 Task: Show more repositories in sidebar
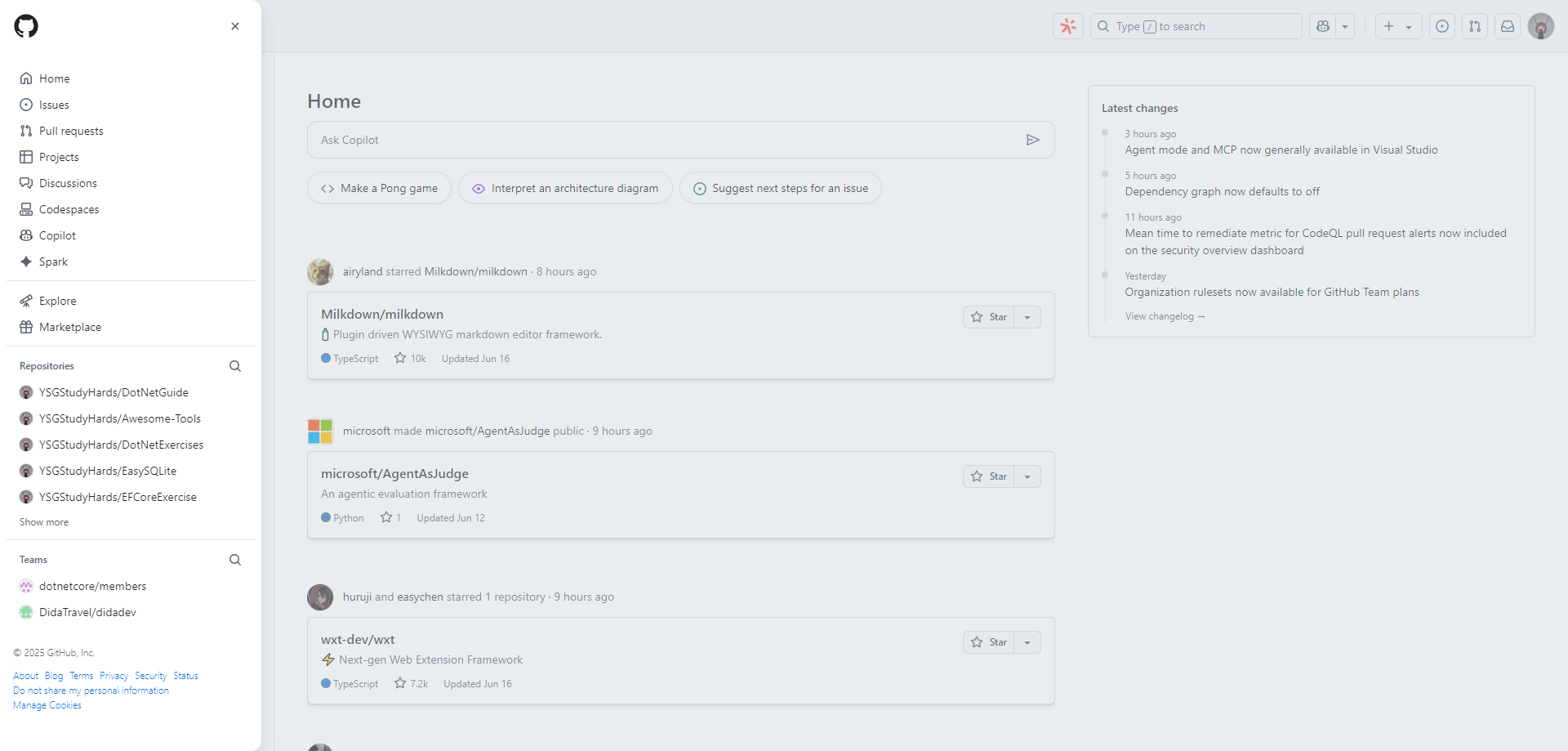tap(44, 522)
